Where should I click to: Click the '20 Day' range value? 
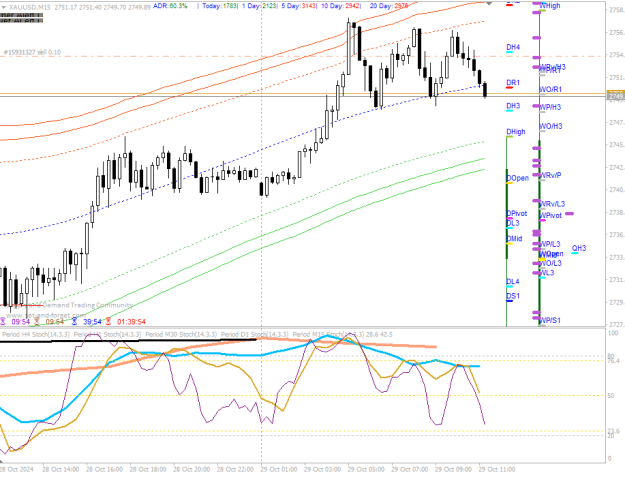389,6
